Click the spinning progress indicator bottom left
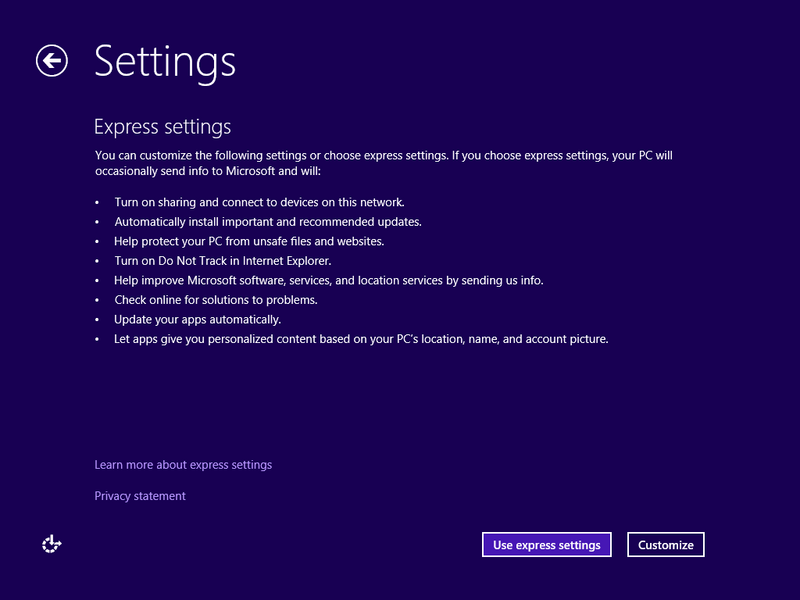 (50, 544)
